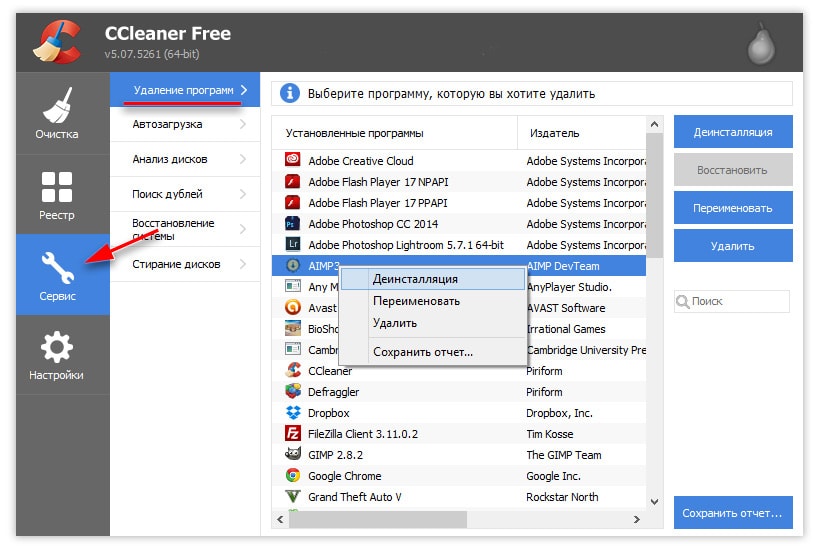This screenshot has height=552, width=820.
Task: Click the Деинсталляция button on the right
Action: [733, 132]
